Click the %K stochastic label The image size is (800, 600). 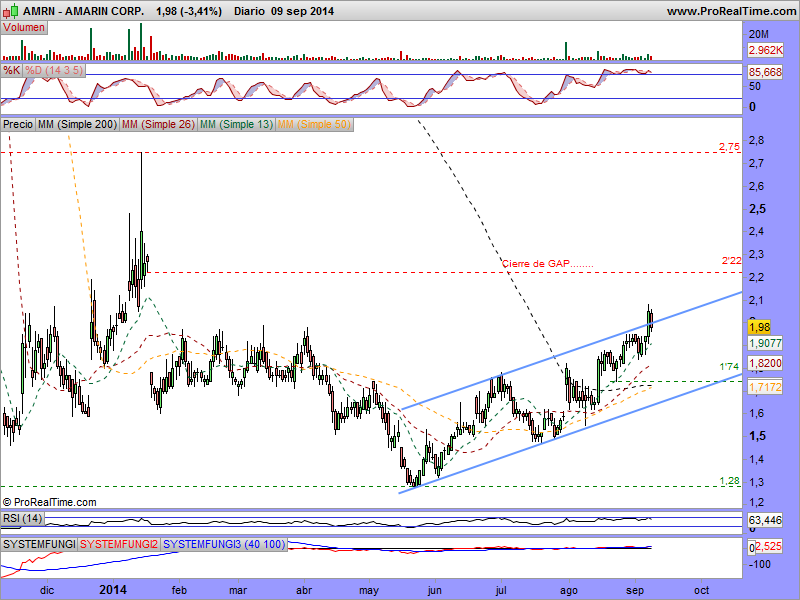point(11,70)
